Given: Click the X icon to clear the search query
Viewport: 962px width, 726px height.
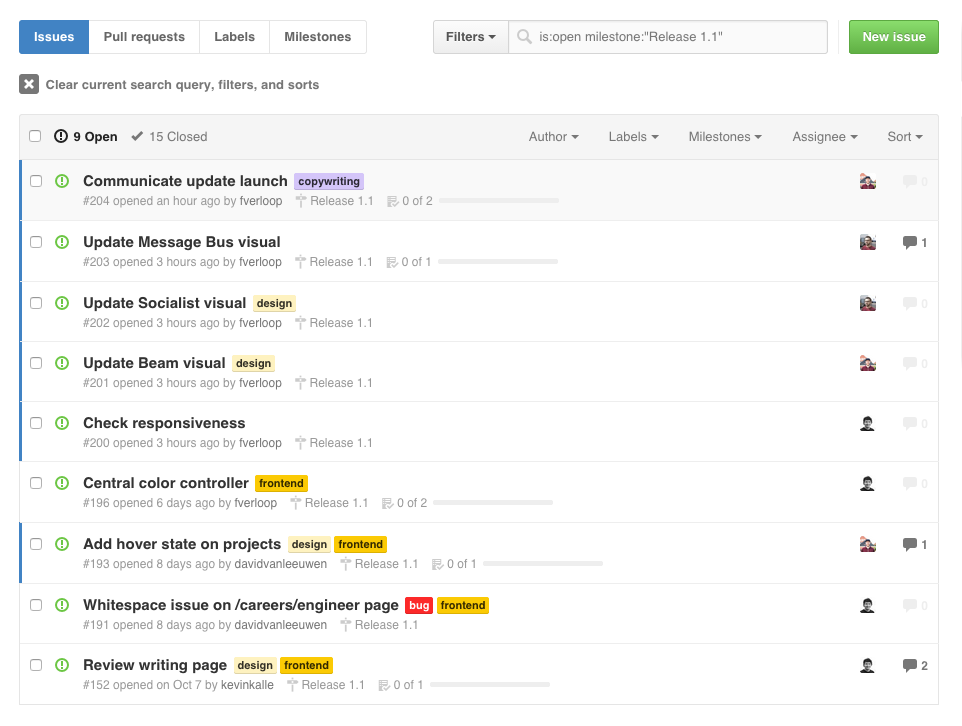Looking at the screenshot, I should pyautogui.click(x=29, y=84).
